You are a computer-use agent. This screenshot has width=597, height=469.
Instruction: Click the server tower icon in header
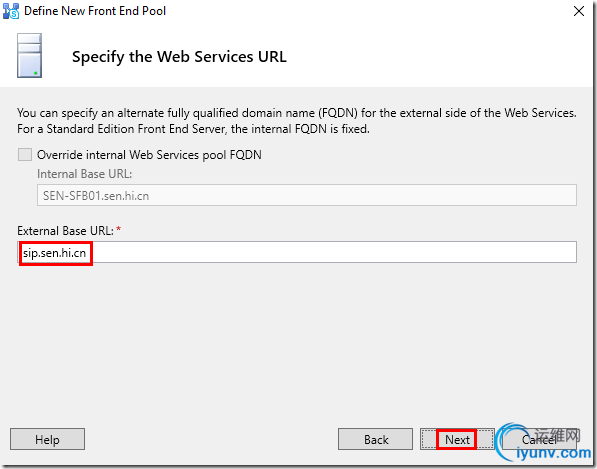point(29,56)
